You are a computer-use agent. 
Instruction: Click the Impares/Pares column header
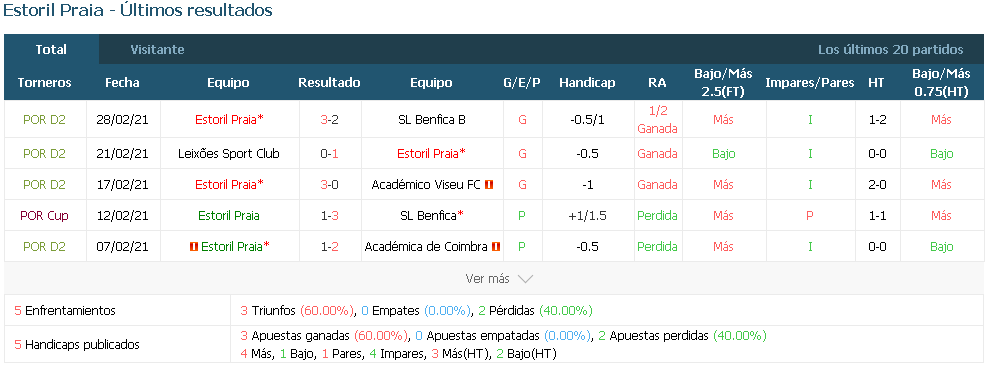point(810,83)
